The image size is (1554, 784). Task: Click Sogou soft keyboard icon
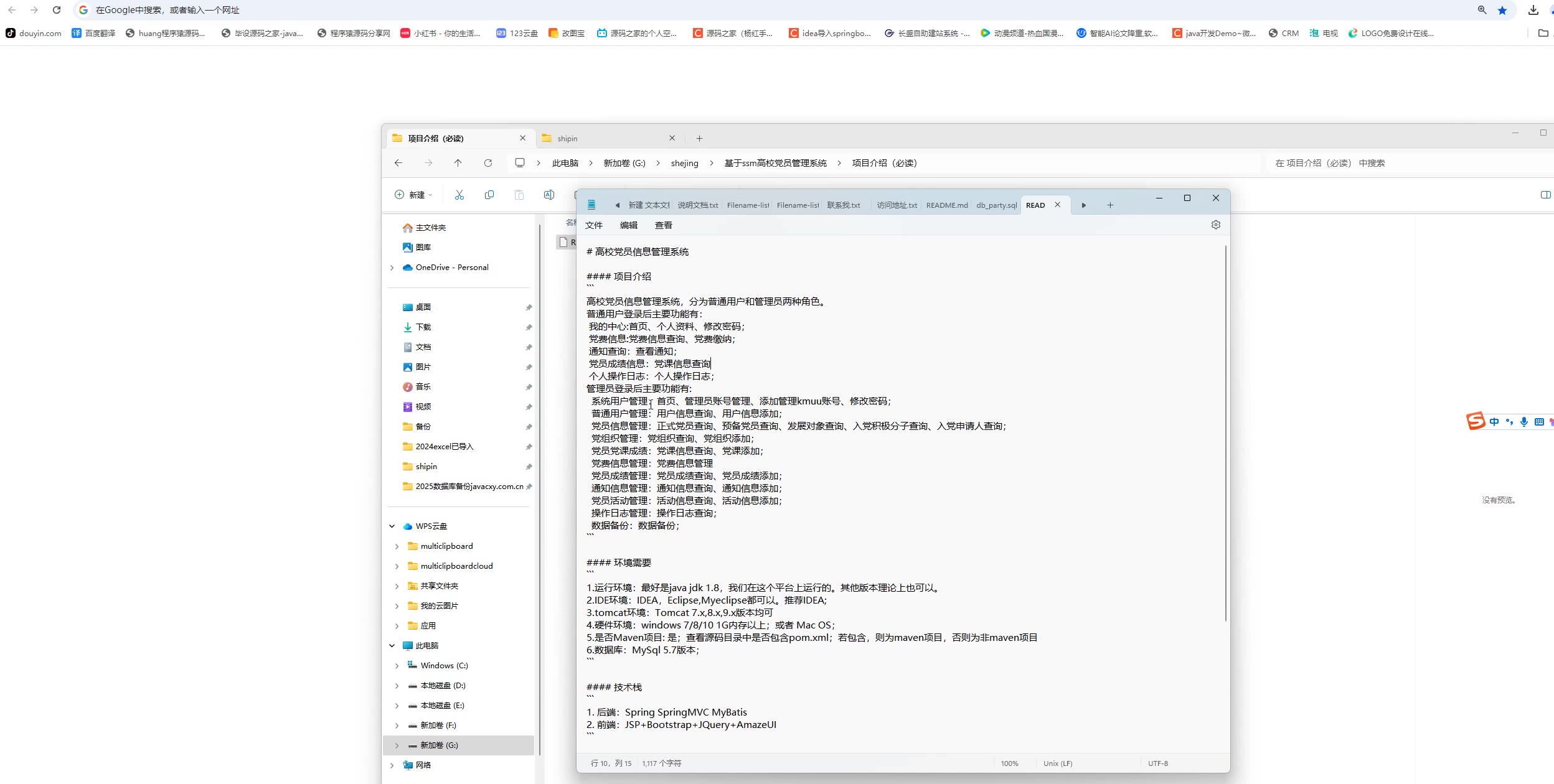1539,422
